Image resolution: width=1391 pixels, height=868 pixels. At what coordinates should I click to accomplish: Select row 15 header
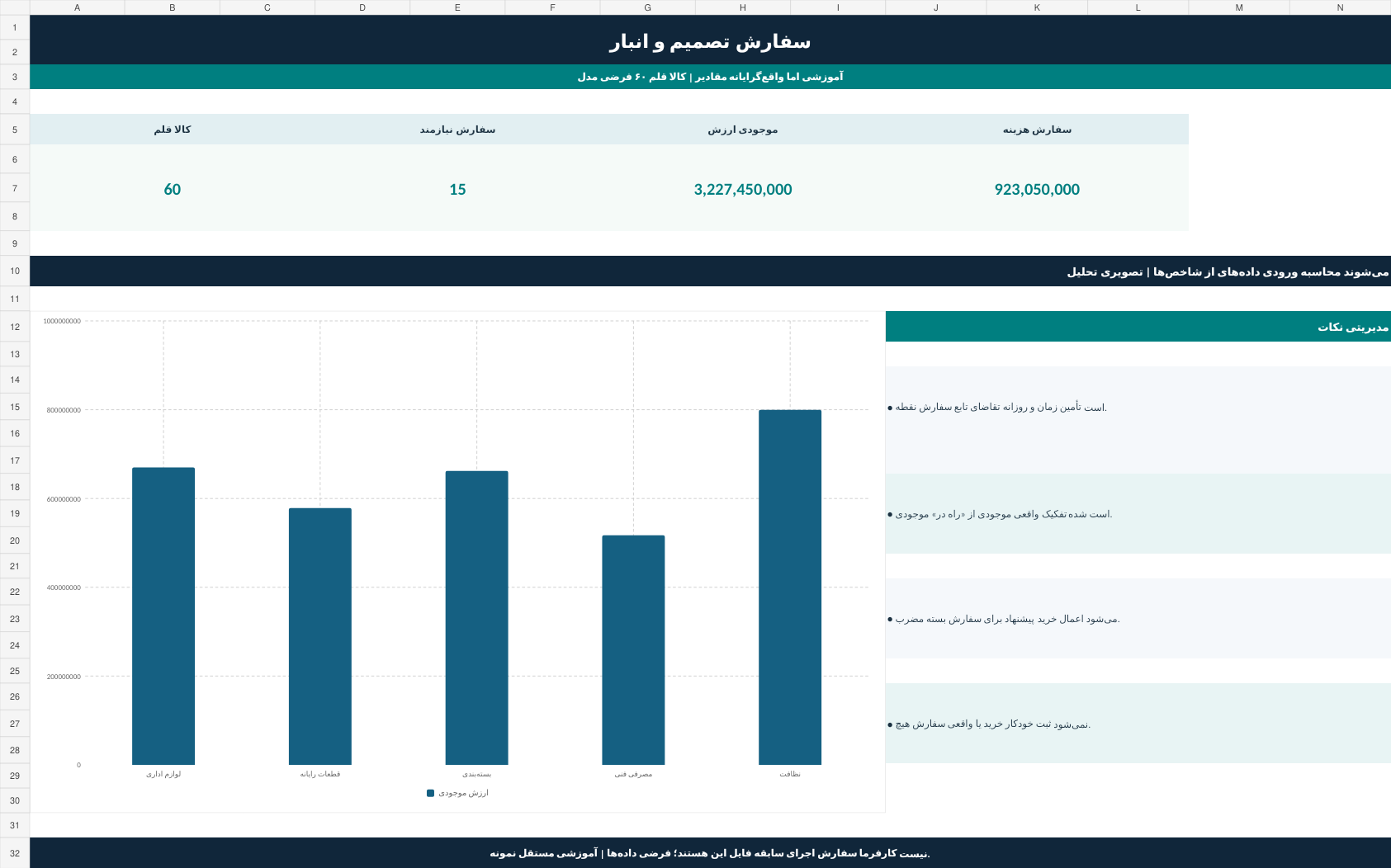[15, 407]
